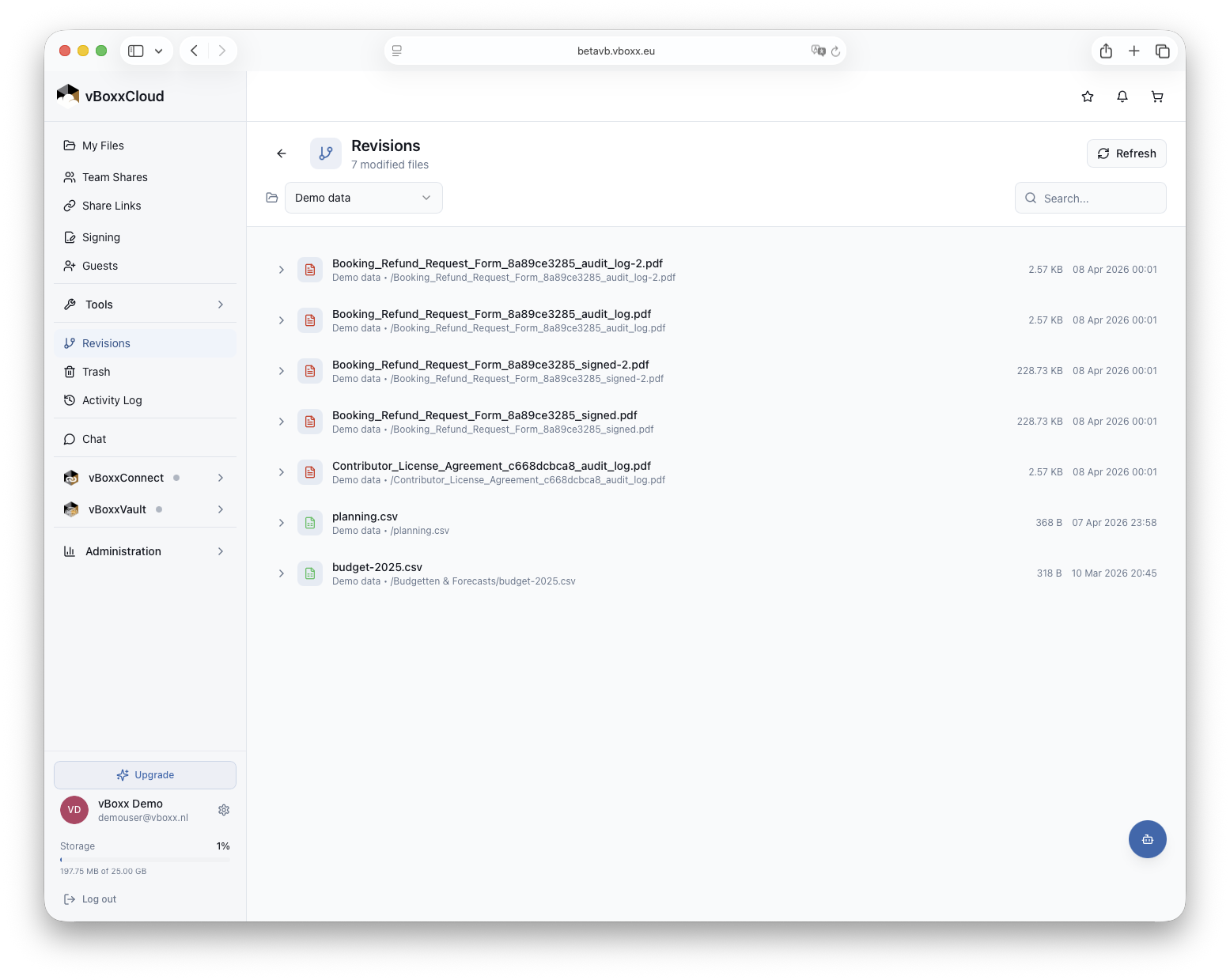Focus the Search field
1230x980 pixels.
click(1090, 198)
